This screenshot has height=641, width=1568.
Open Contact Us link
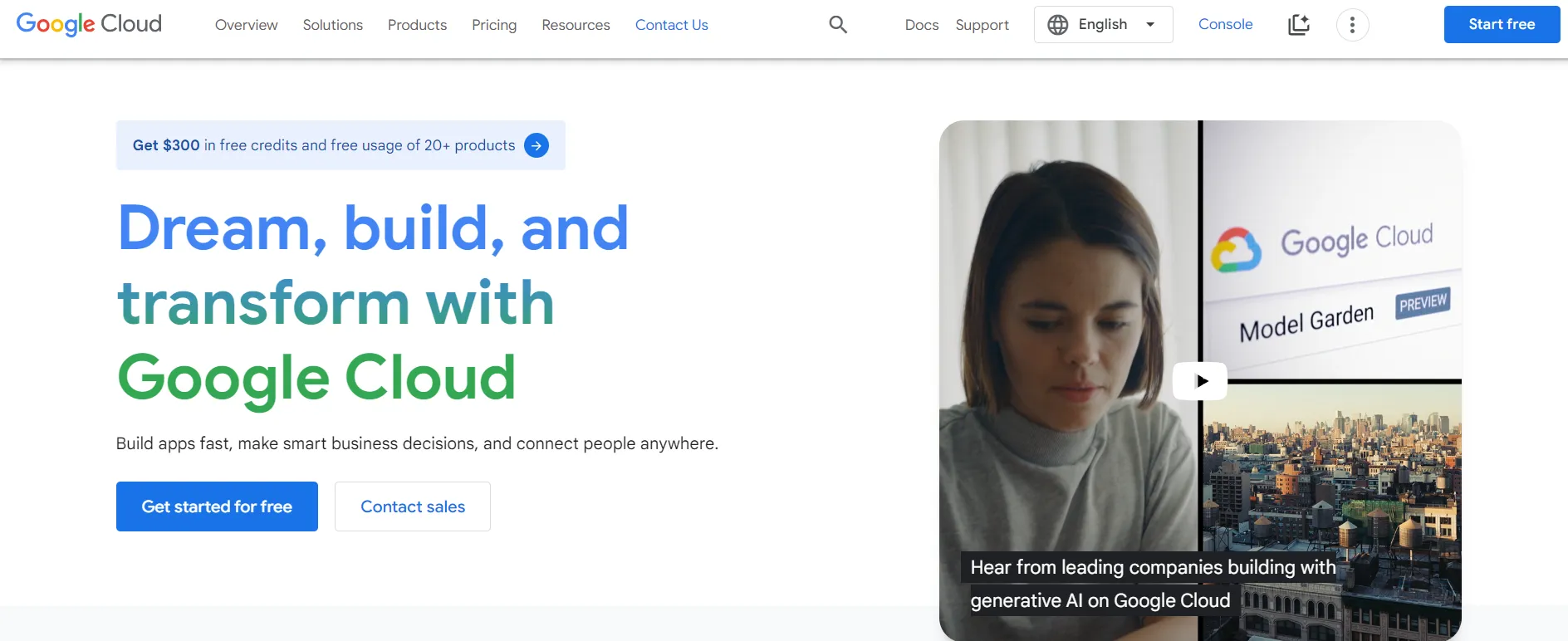tap(671, 25)
